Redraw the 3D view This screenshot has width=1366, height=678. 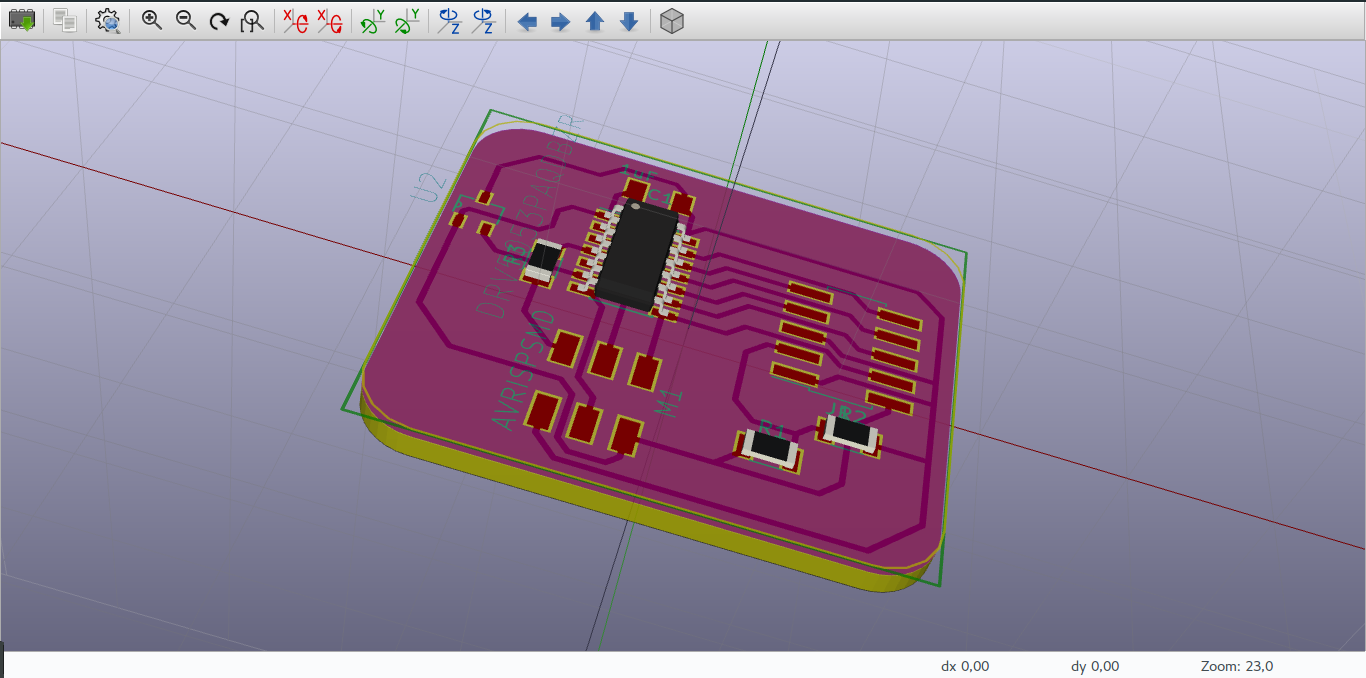pyautogui.click(x=218, y=20)
